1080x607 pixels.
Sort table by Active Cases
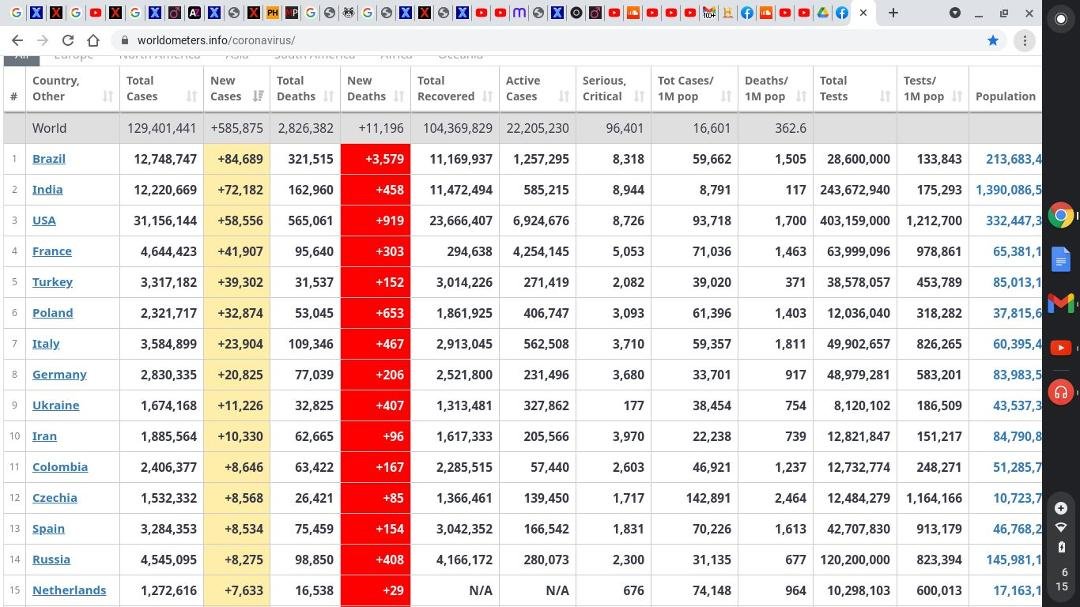point(537,88)
